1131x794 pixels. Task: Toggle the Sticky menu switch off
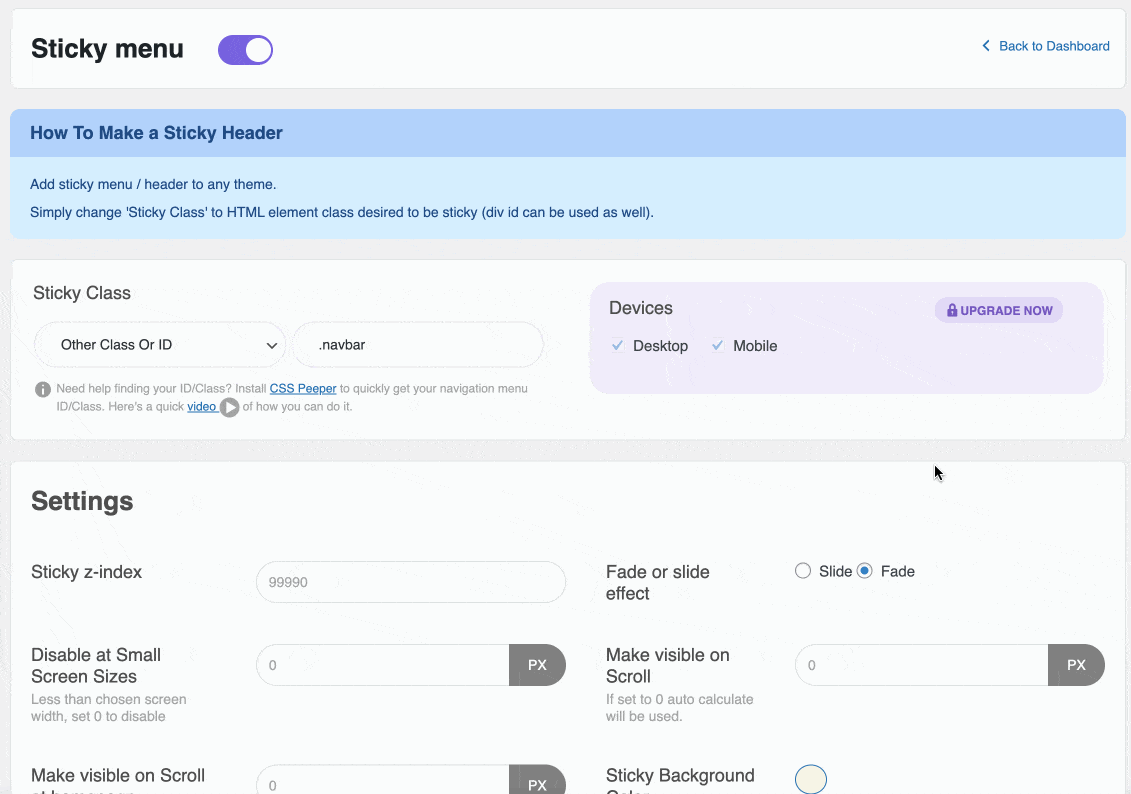[245, 50]
